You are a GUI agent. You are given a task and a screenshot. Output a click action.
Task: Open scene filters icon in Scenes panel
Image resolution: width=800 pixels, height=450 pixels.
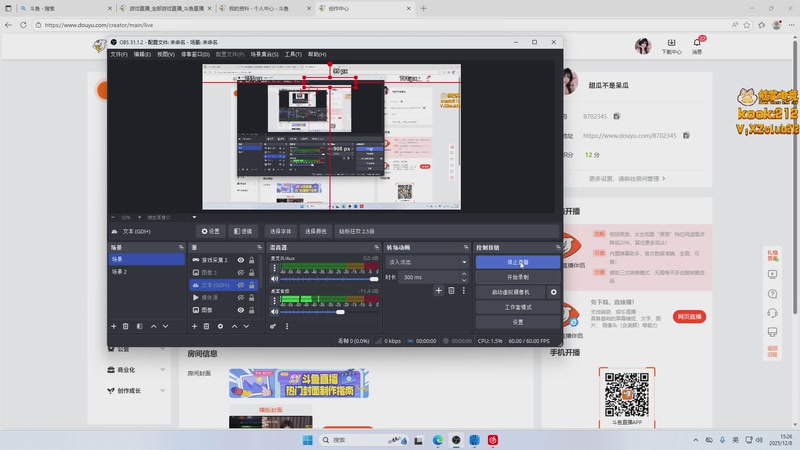click(139, 326)
